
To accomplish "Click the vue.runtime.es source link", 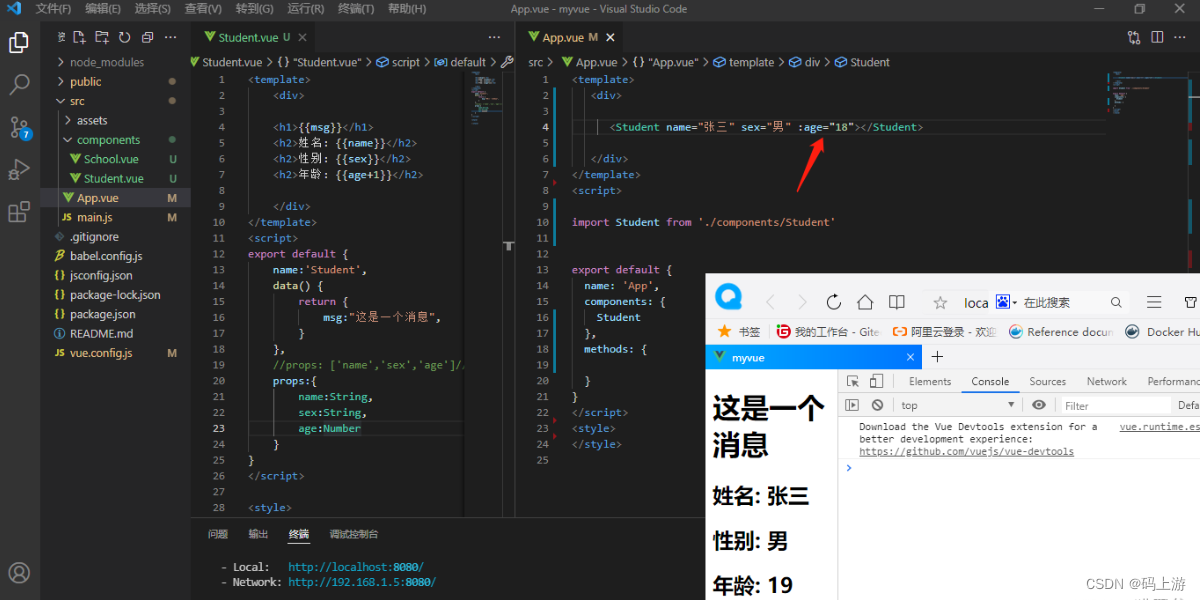I will 1159,427.
